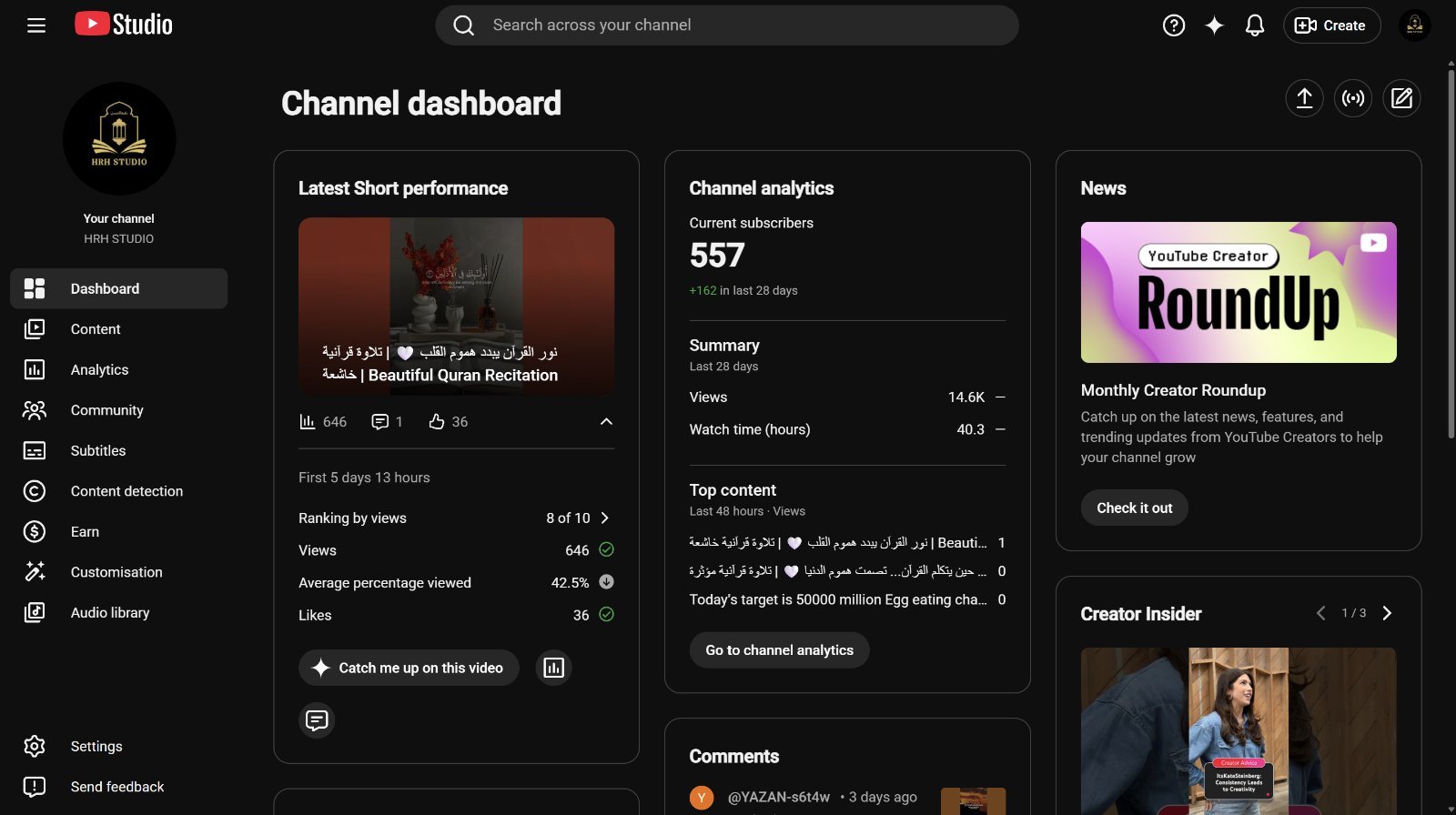Click the 557 current subscribers count
The height and width of the screenshot is (815, 1456).
point(717,256)
